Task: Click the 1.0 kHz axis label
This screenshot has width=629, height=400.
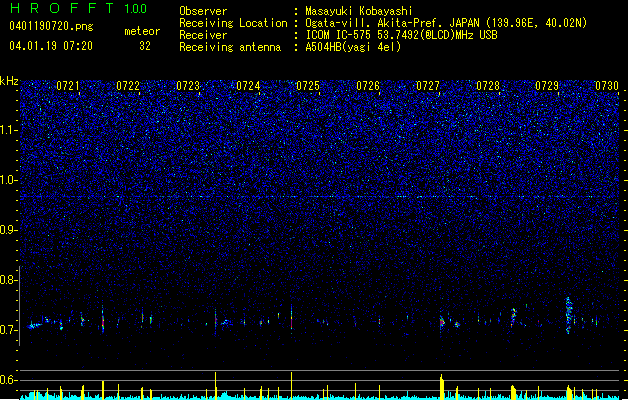Action: click(9, 180)
